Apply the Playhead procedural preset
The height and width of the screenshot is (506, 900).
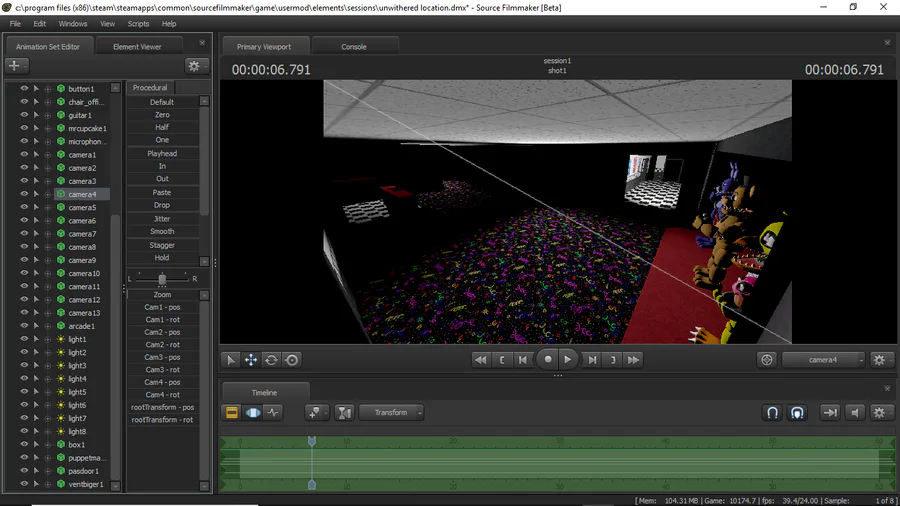click(x=162, y=153)
